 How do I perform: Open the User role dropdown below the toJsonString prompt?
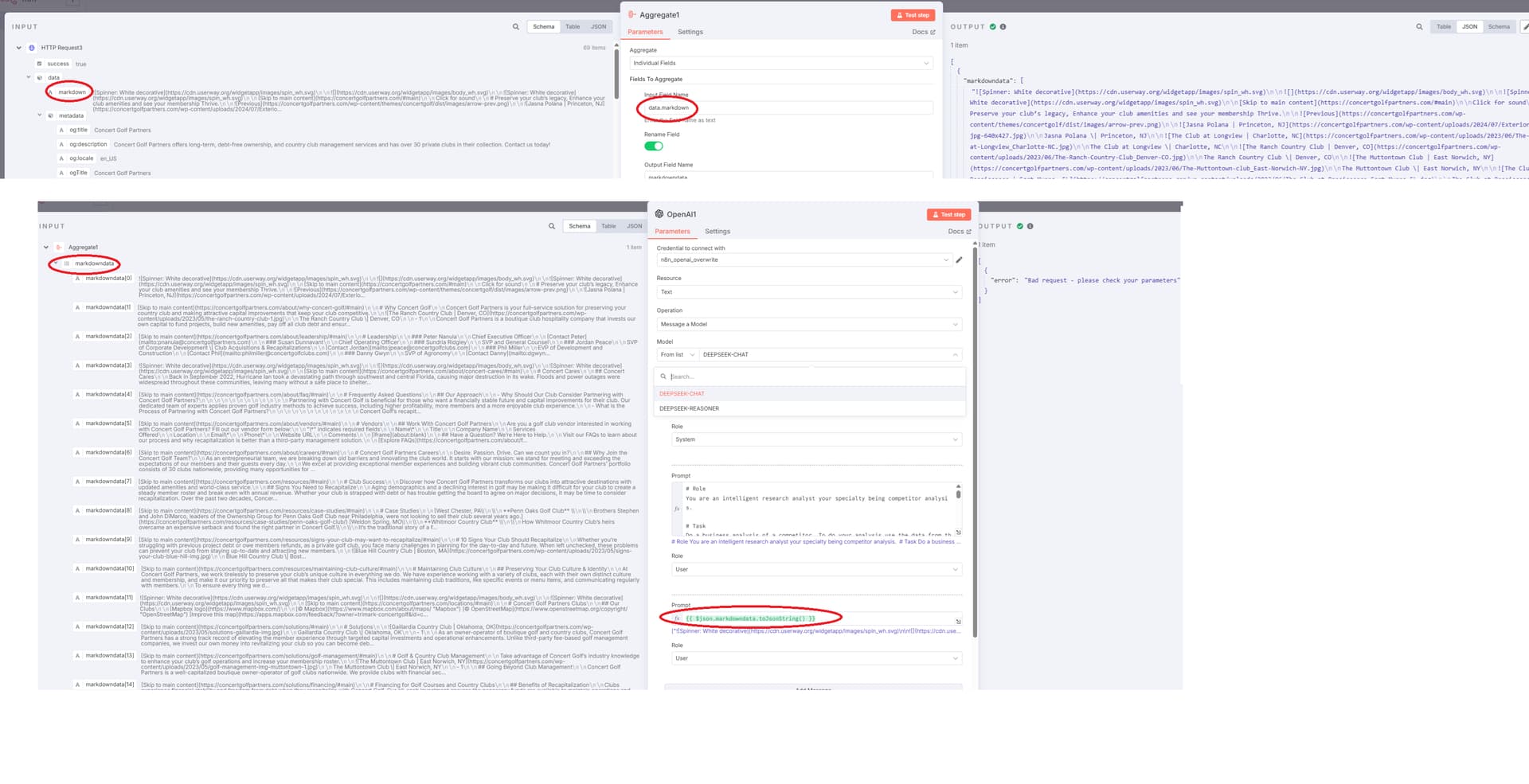tap(816, 658)
